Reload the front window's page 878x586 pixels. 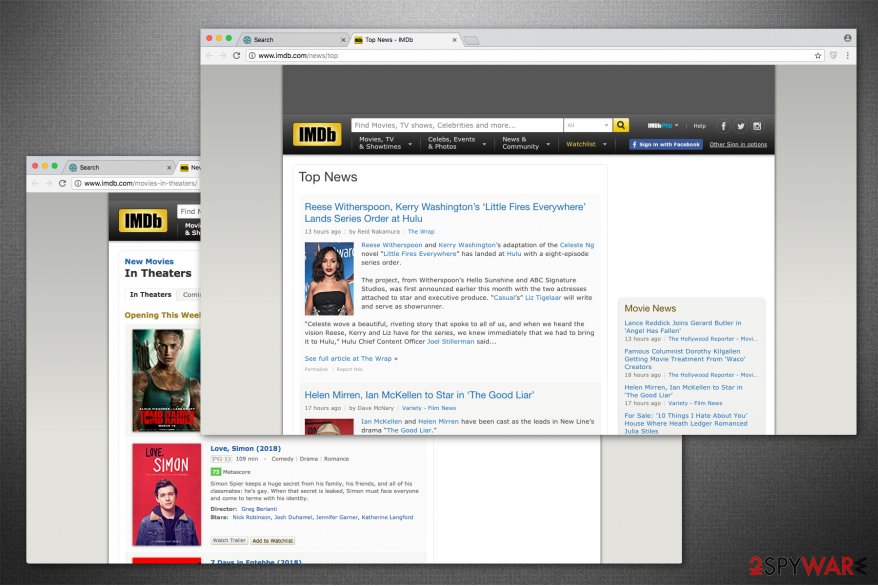tap(236, 55)
